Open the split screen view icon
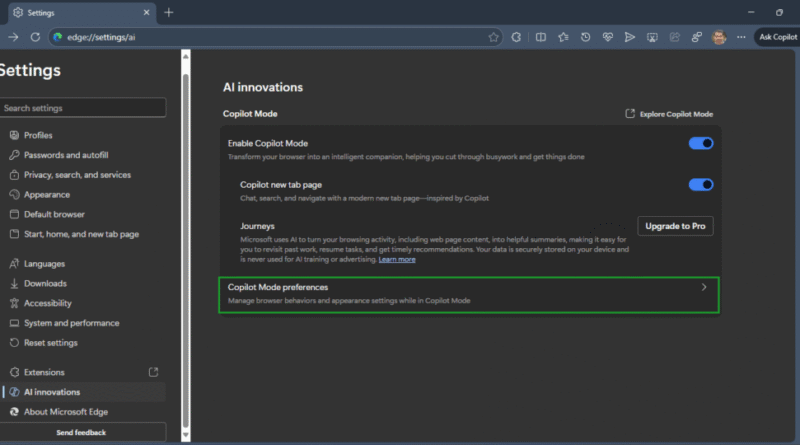 point(540,37)
